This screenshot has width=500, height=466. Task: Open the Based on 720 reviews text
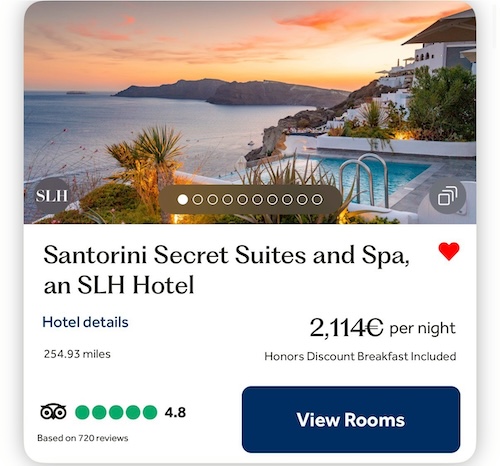(x=83, y=438)
